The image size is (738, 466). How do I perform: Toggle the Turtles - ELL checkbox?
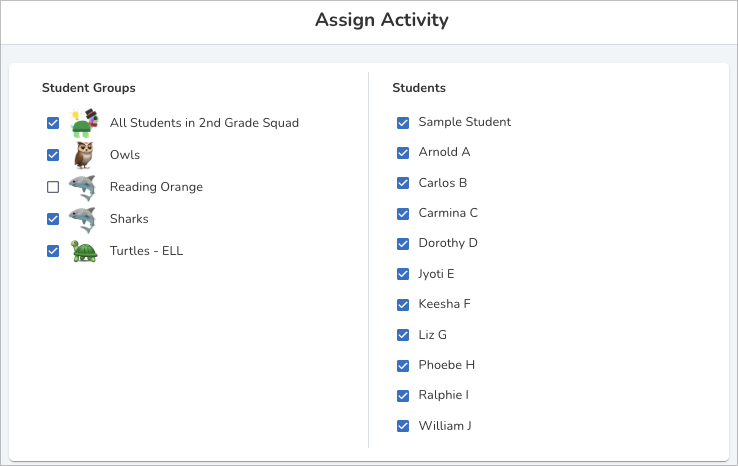[53, 251]
